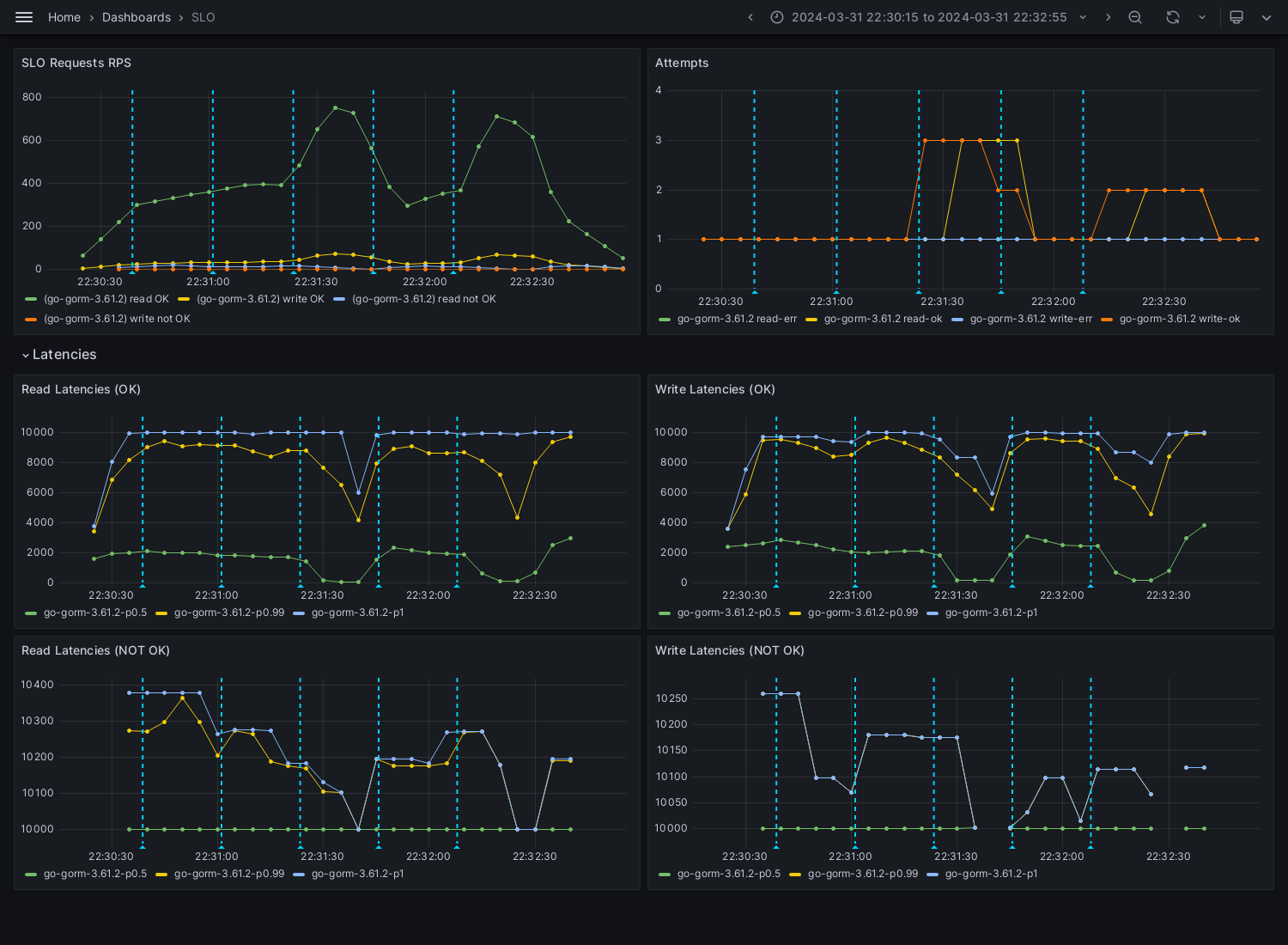Click the SLO breadcrumb
The height and width of the screenshot is (945, 1288).
204,17
